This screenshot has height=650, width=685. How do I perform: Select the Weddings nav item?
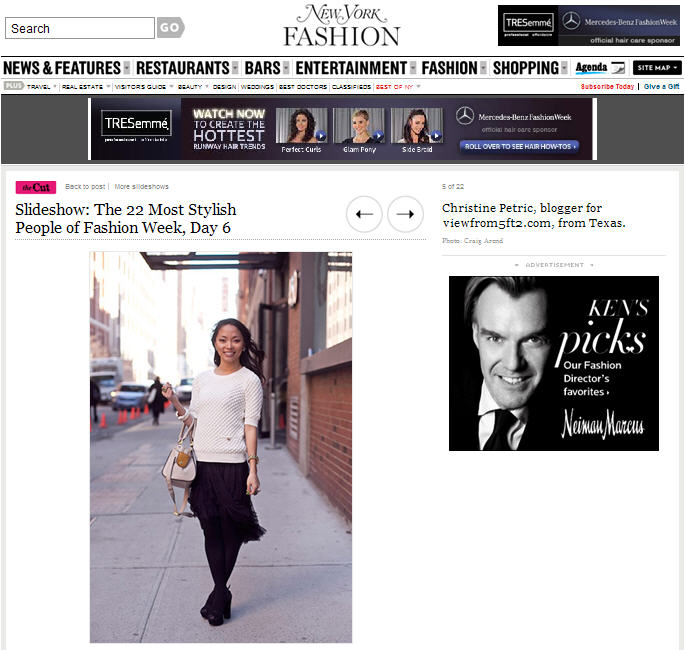tap(257, 87)
